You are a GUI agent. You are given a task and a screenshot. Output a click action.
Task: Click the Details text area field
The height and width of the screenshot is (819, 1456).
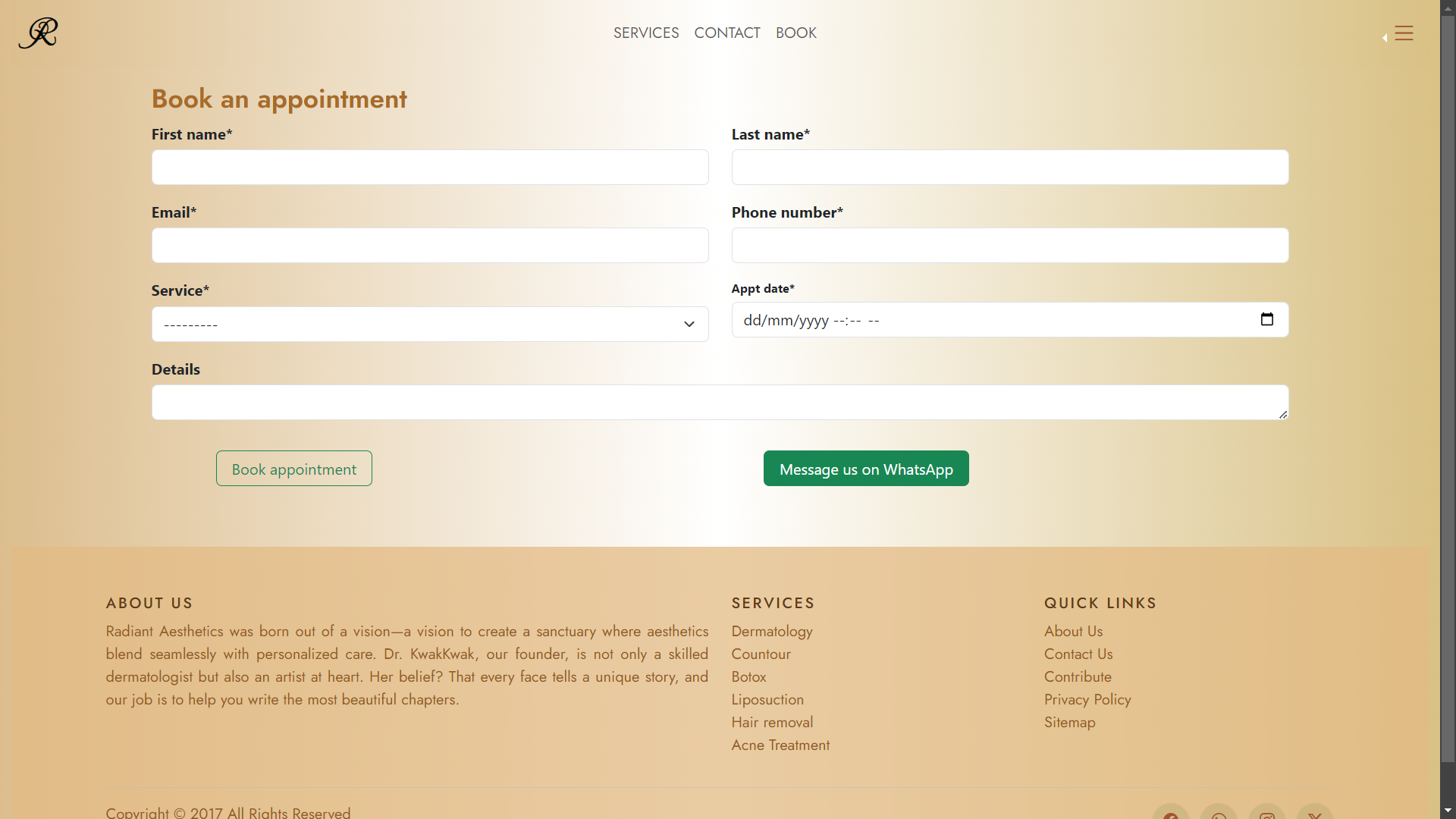click(x=720, y=402)
